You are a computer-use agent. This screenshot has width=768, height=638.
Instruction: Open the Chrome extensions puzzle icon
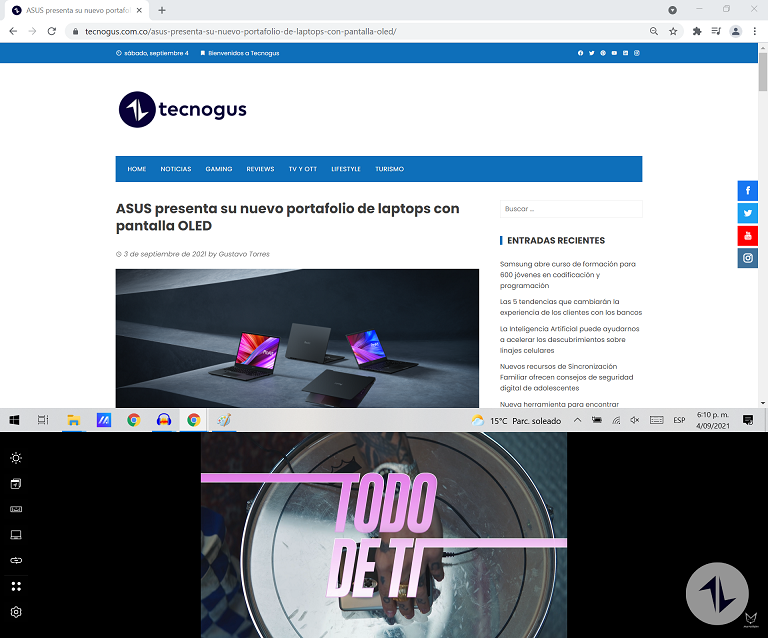pos(697,31)
